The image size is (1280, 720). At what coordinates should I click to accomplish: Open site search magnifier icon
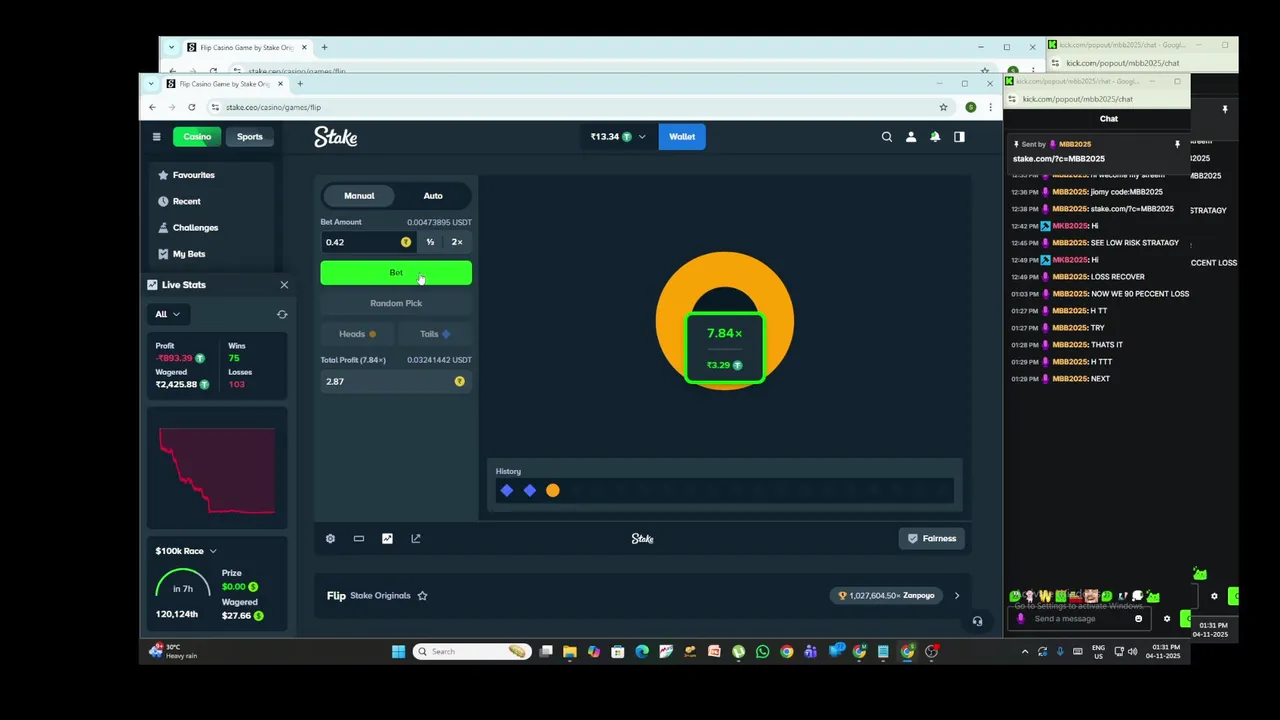click(886, 137)
